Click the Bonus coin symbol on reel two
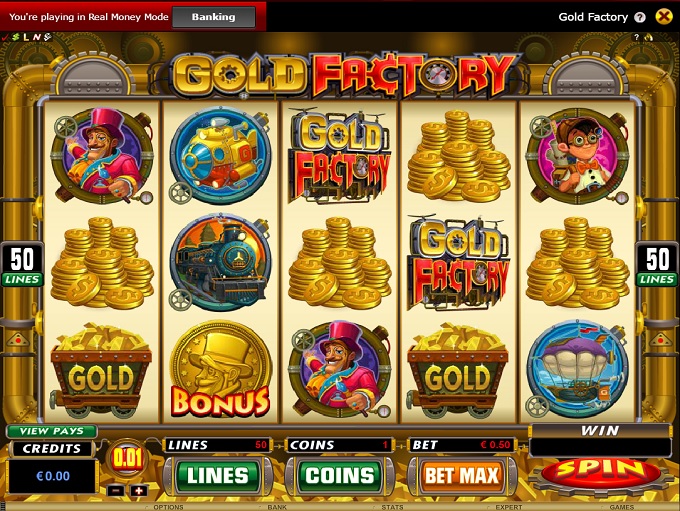Screen dimensions: 680x511 (x=220, y=370)
